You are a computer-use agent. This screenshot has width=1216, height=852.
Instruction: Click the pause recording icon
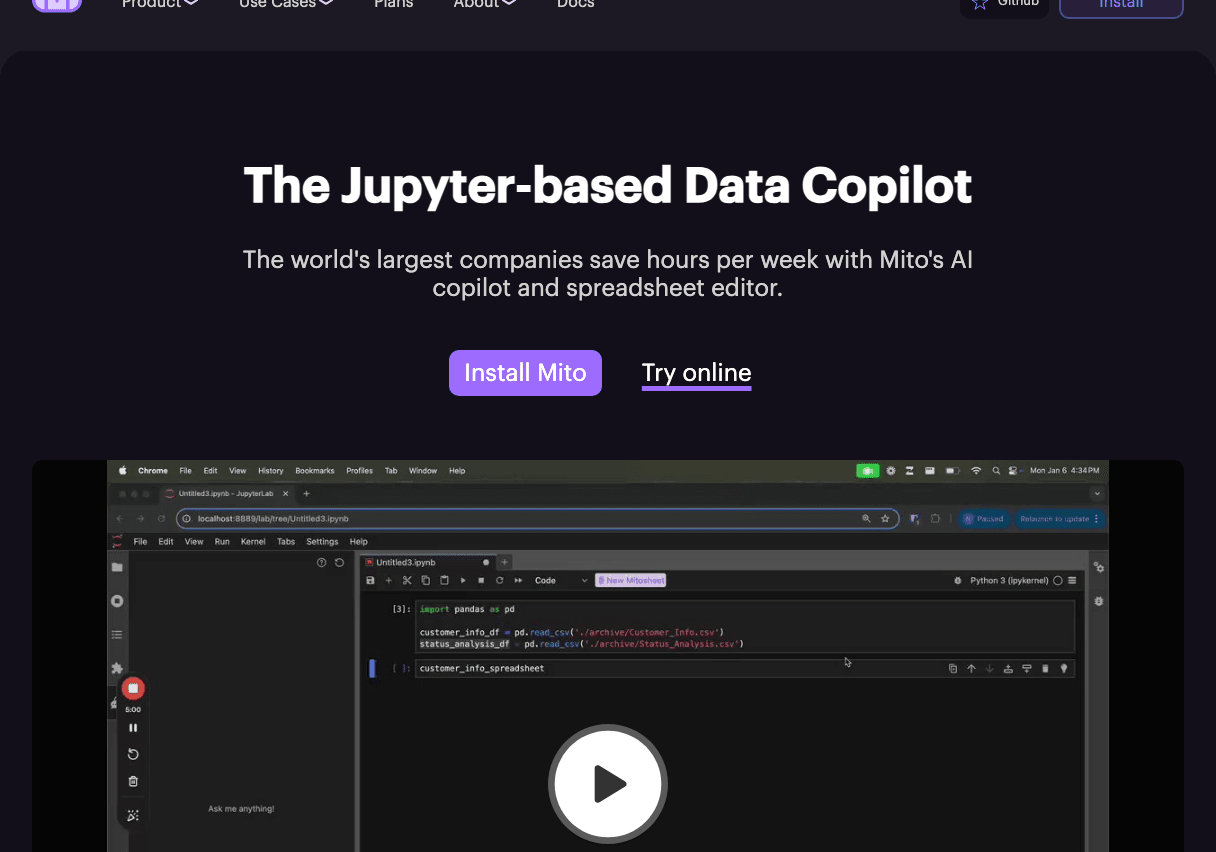tap(133, 728)
